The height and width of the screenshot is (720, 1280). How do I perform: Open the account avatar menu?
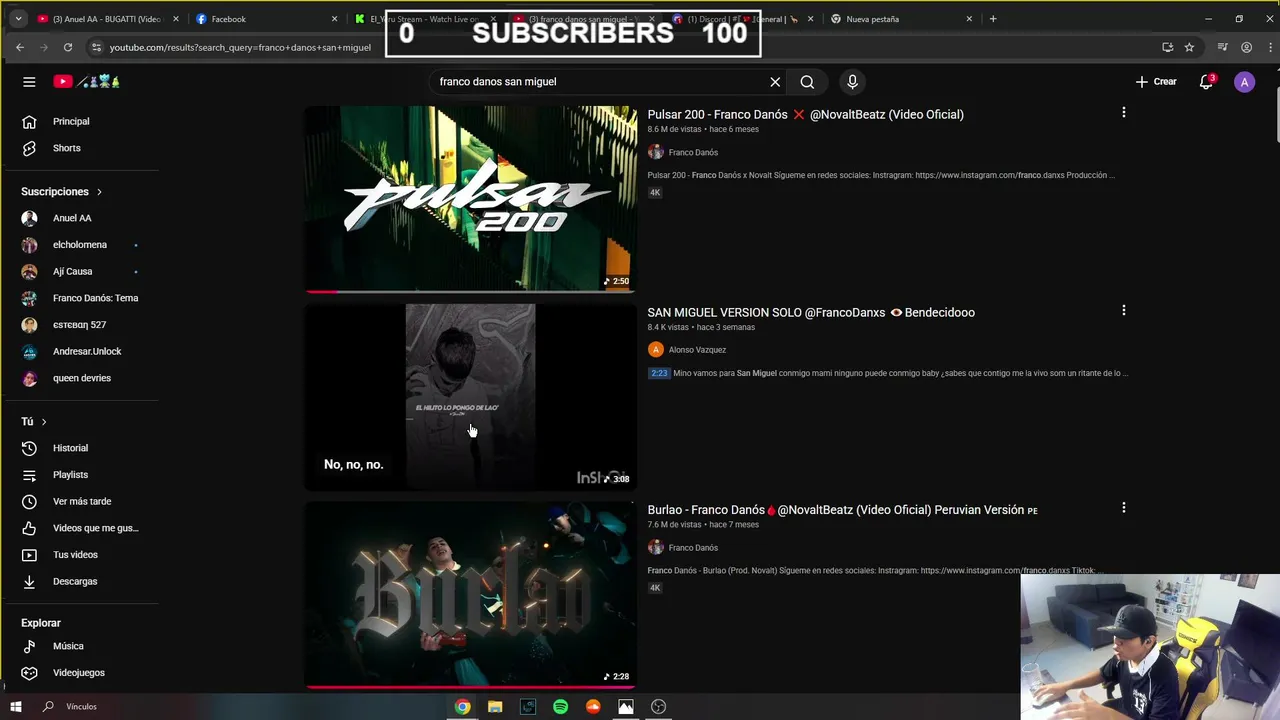[1244, 82]
